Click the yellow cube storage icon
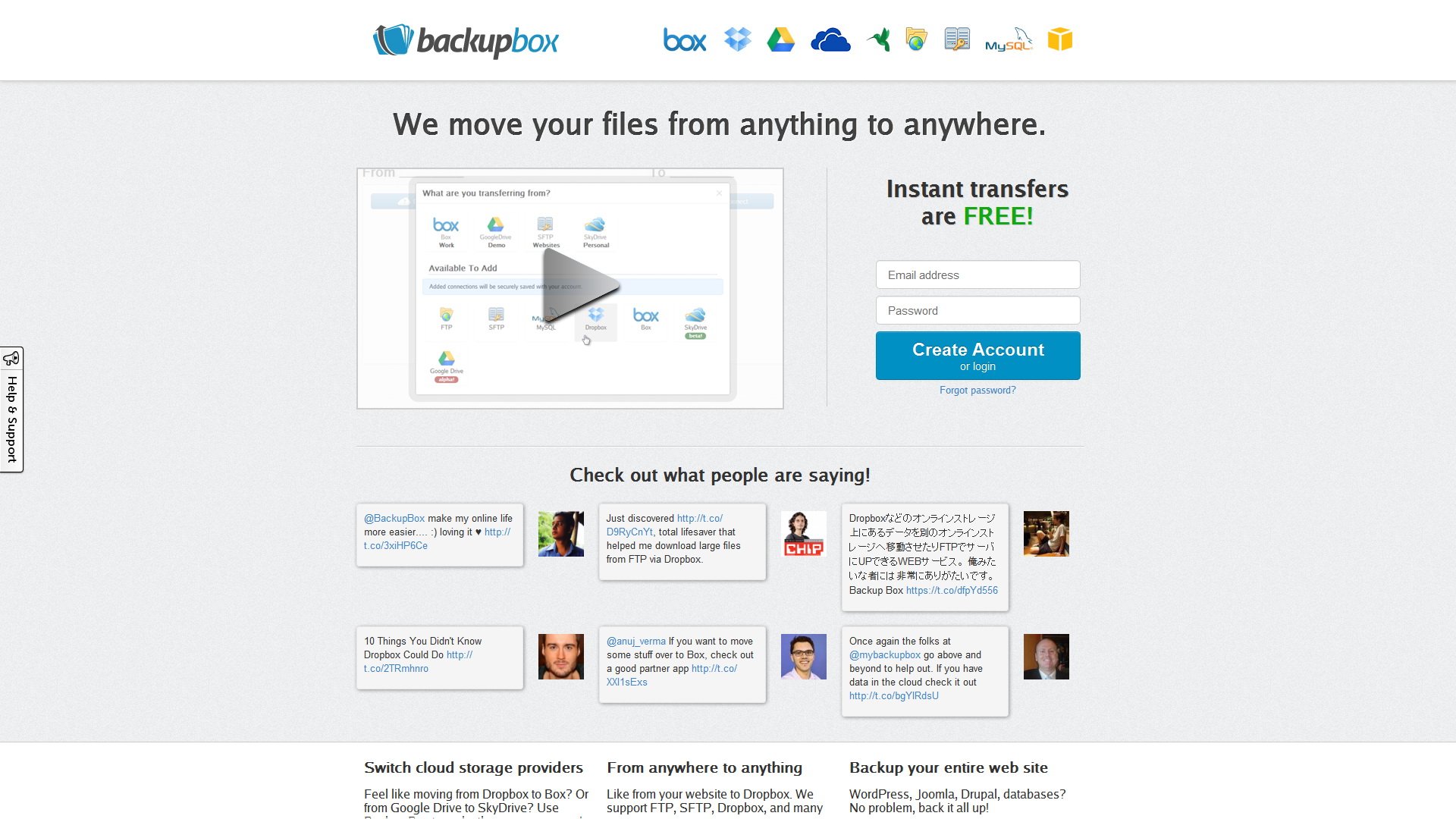The image size is (1456, 819). [1061, 40]
